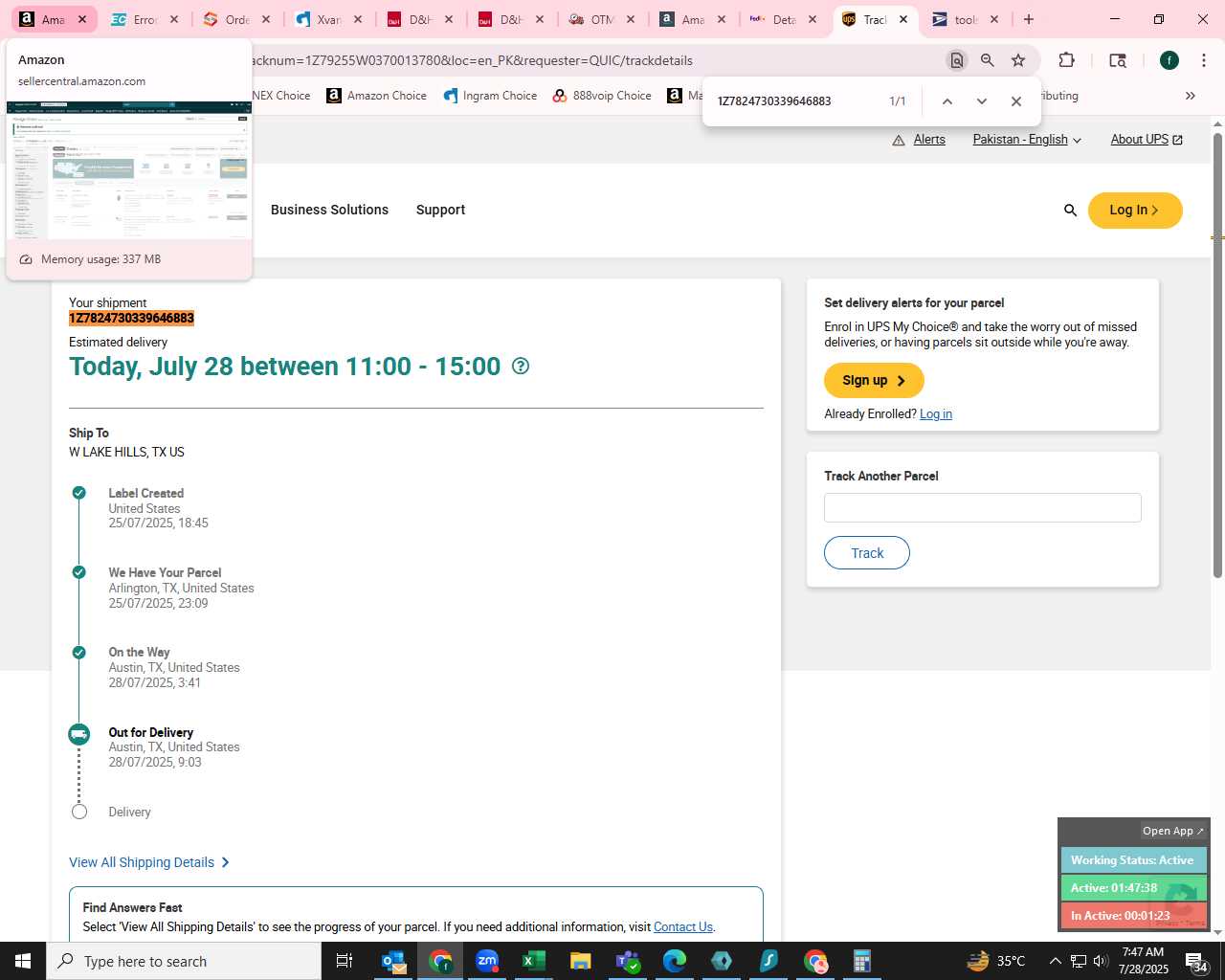Open Microsoft Teams from taskbar
This screenshot has width=1225, height=980.
click(x=628, y=961)
